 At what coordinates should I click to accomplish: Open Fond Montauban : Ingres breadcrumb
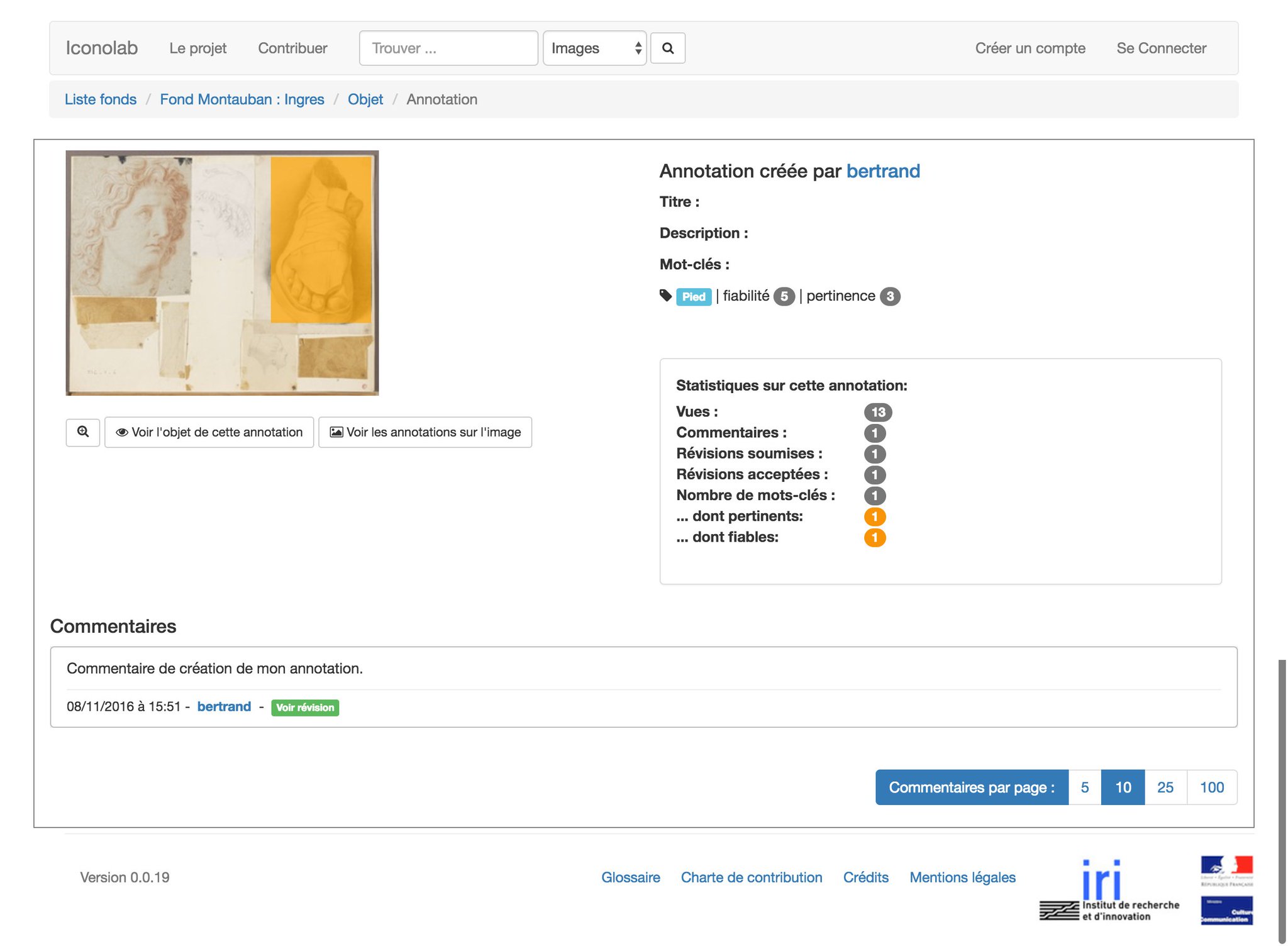pos(242,99)
